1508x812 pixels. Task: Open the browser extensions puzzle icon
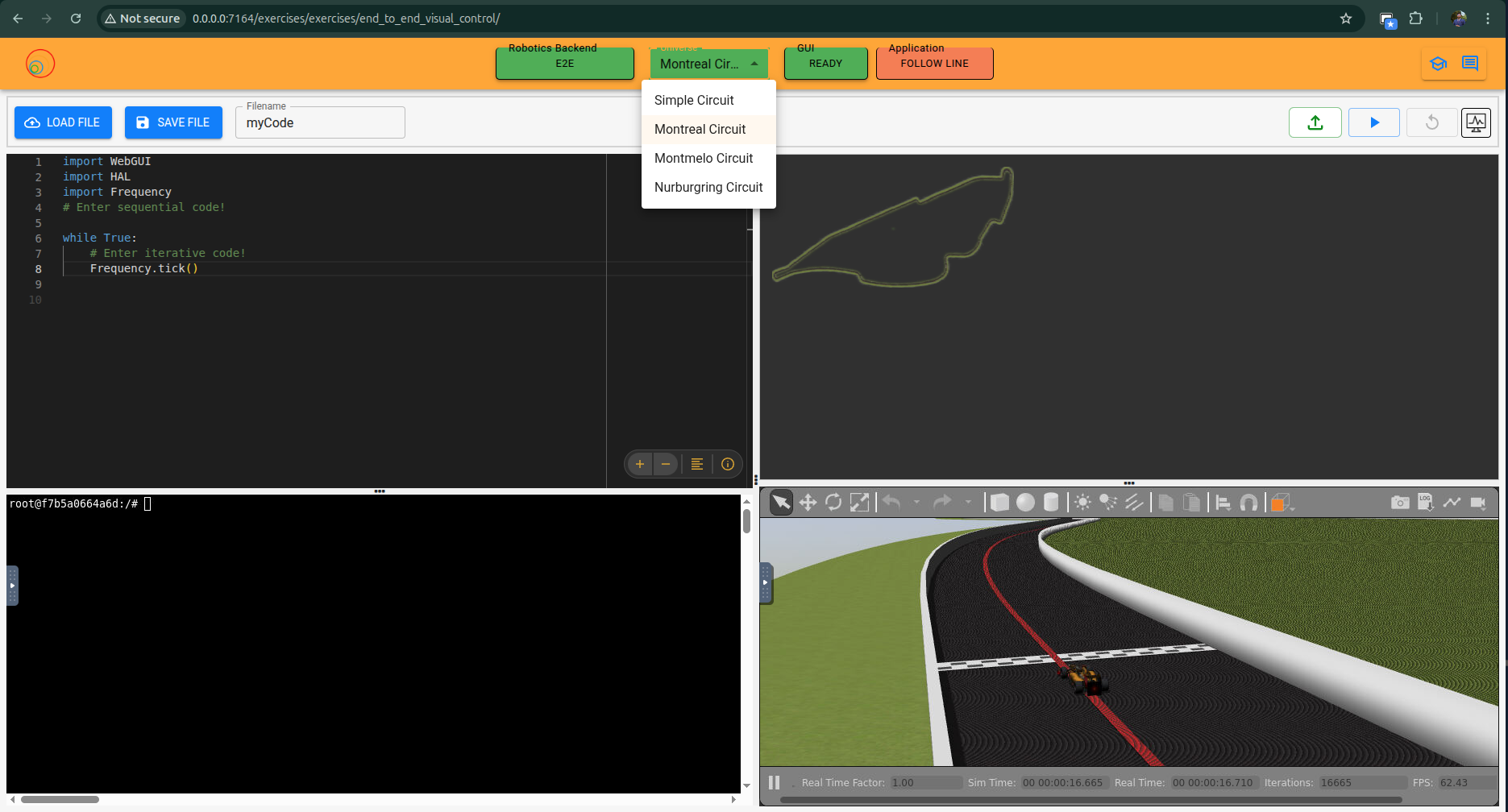pyautogui.click(x=1416, y=19)
